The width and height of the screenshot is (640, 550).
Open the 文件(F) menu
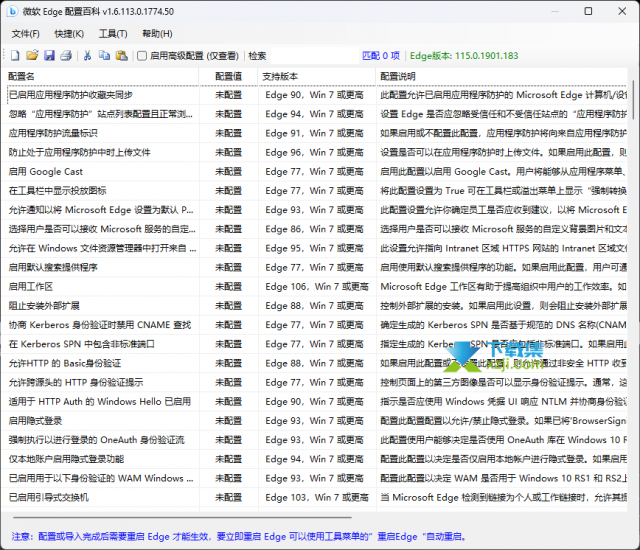pos(25,34)
